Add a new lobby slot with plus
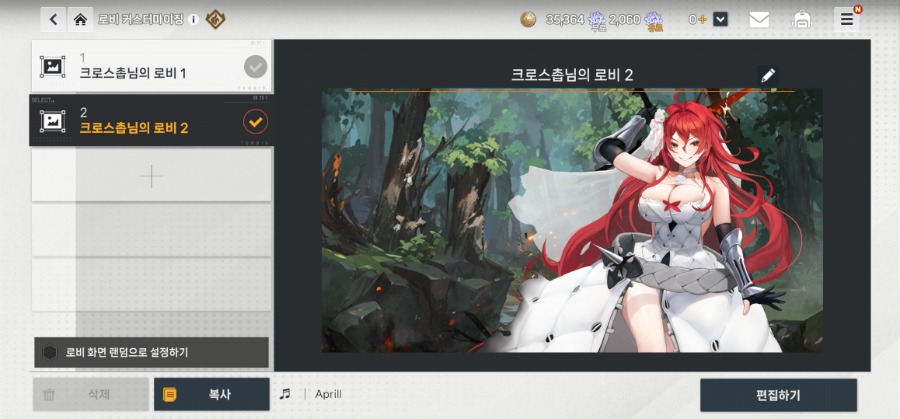Image resolution: width=900 pixels, height=419 pixels. click(152, 176)
